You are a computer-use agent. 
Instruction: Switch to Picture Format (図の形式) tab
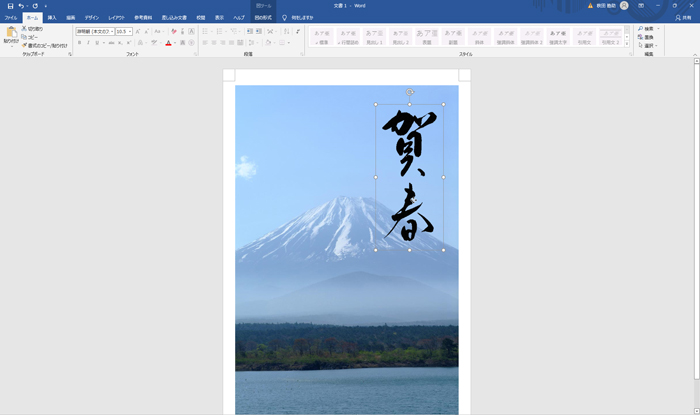(262, 17)
